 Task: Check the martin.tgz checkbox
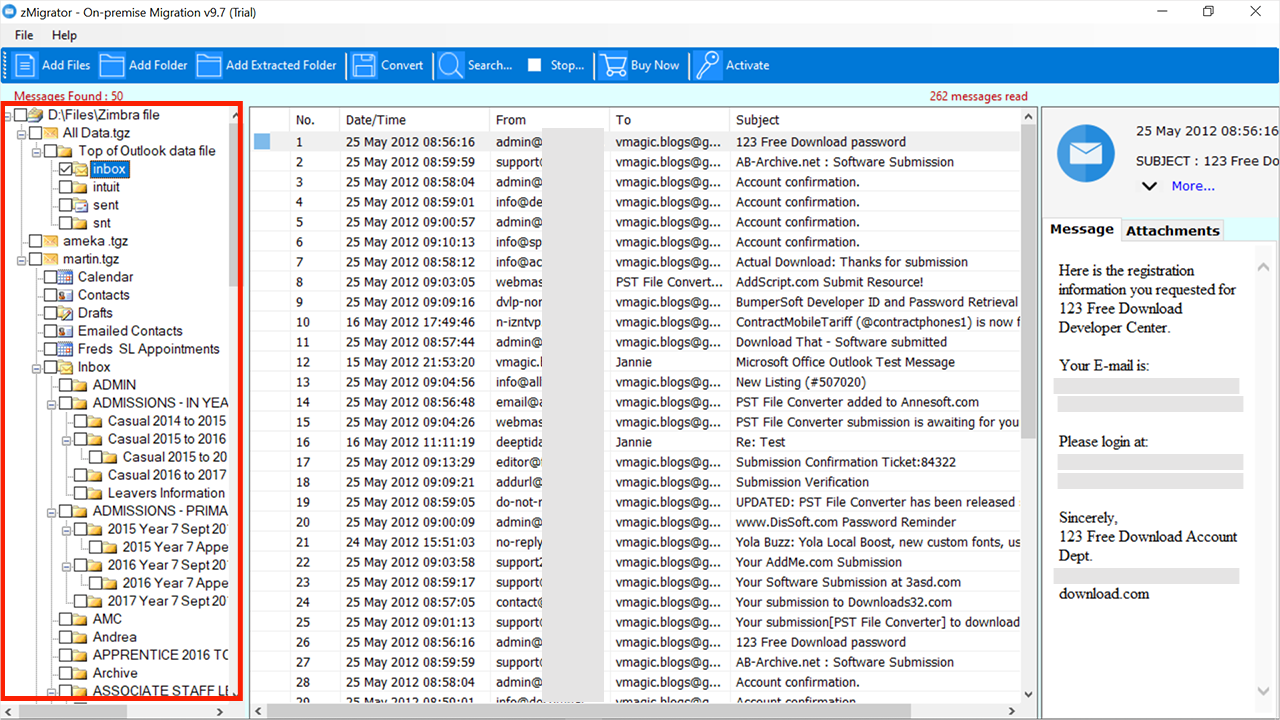[36, 259]
